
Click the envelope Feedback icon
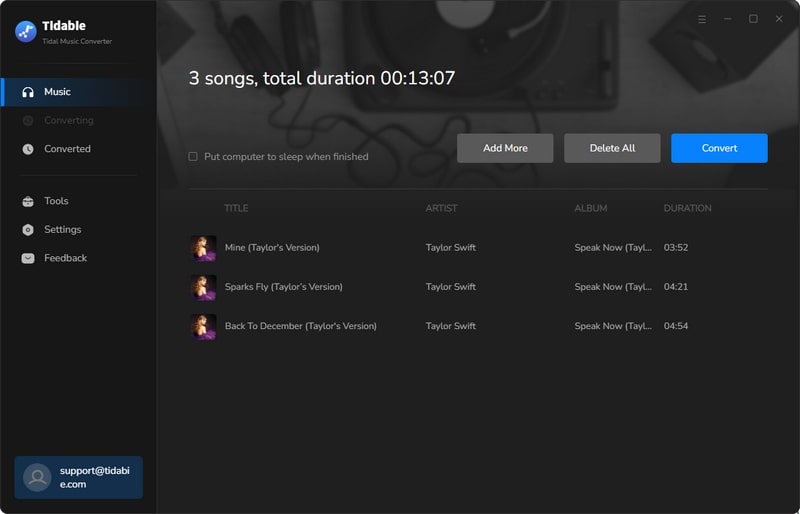(27, 258)
